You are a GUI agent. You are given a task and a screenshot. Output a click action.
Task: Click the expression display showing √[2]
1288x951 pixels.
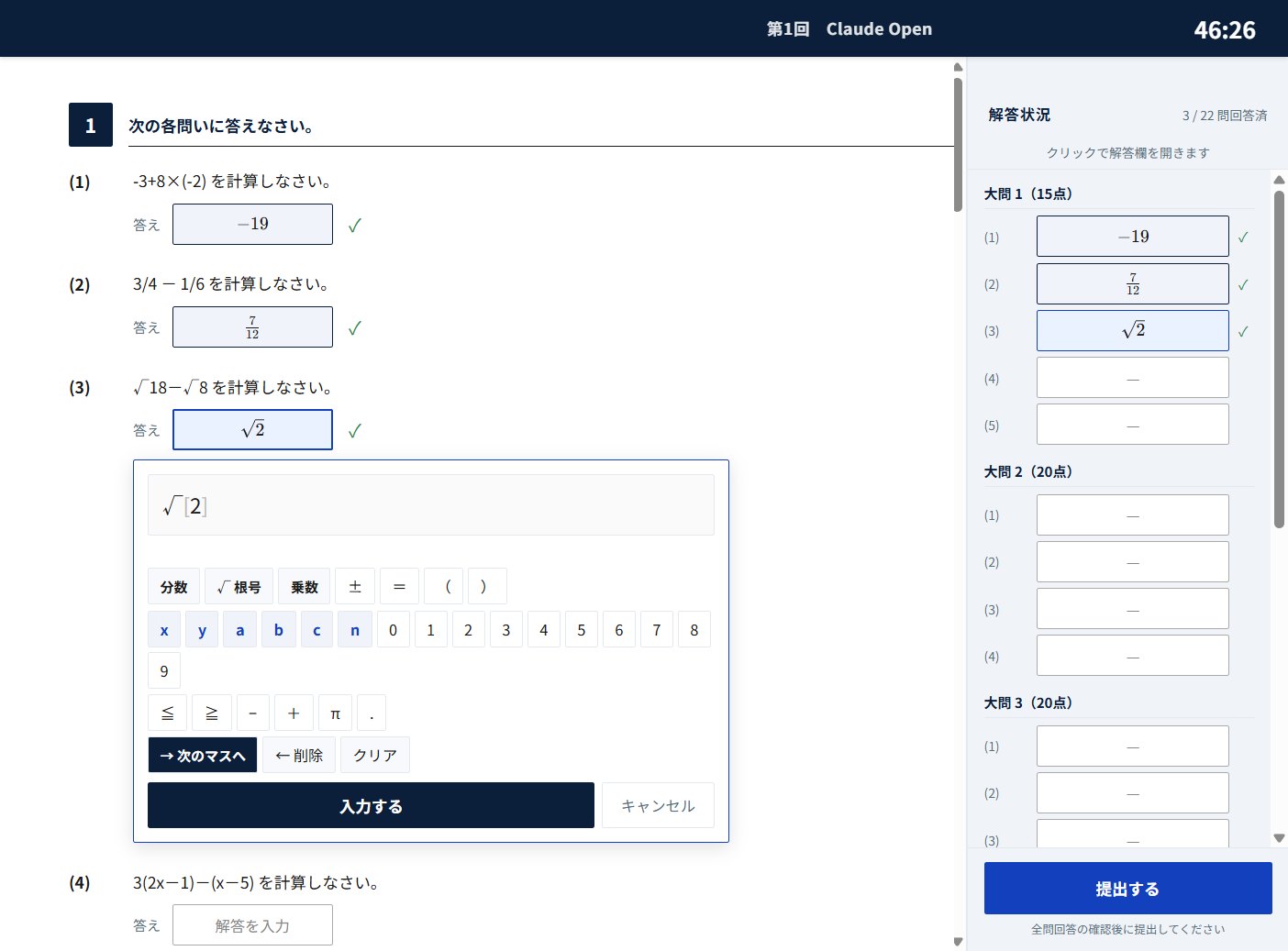point(431,505)
